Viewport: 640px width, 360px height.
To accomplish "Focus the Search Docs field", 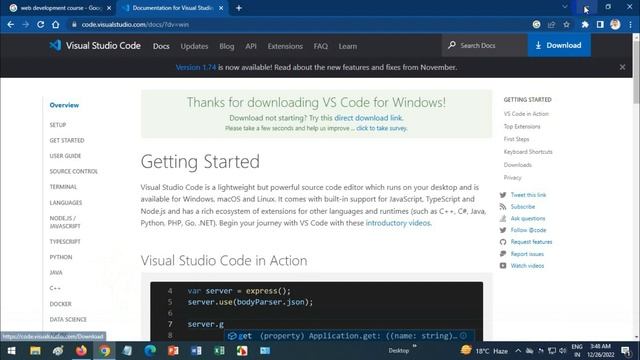I will (484, 45).
